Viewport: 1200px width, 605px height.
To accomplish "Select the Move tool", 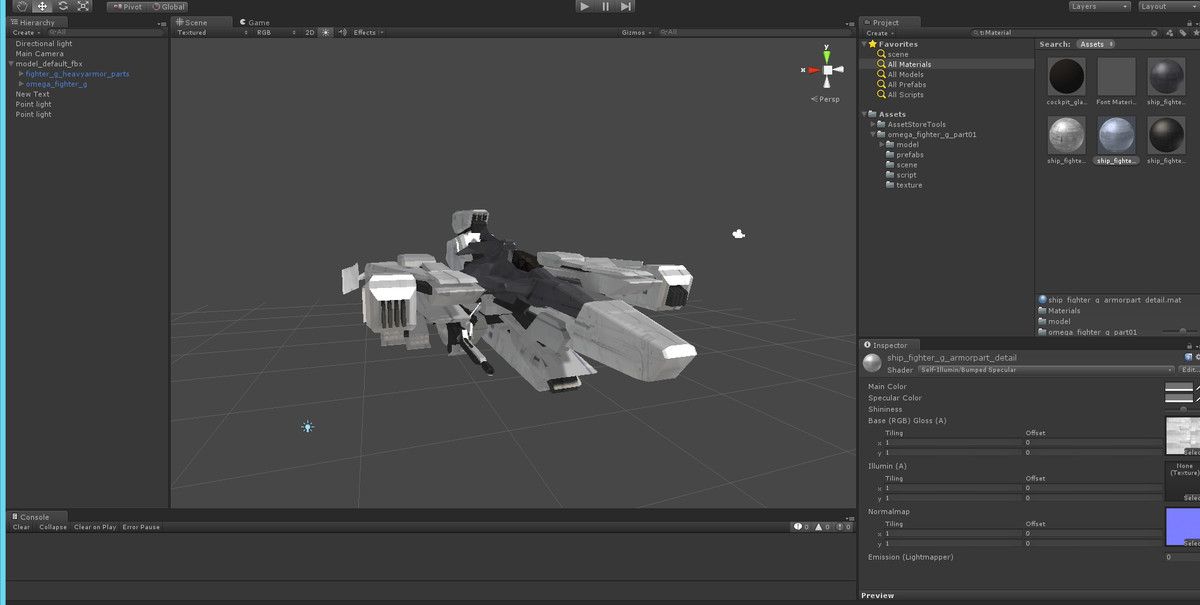I will coord(41,6).
